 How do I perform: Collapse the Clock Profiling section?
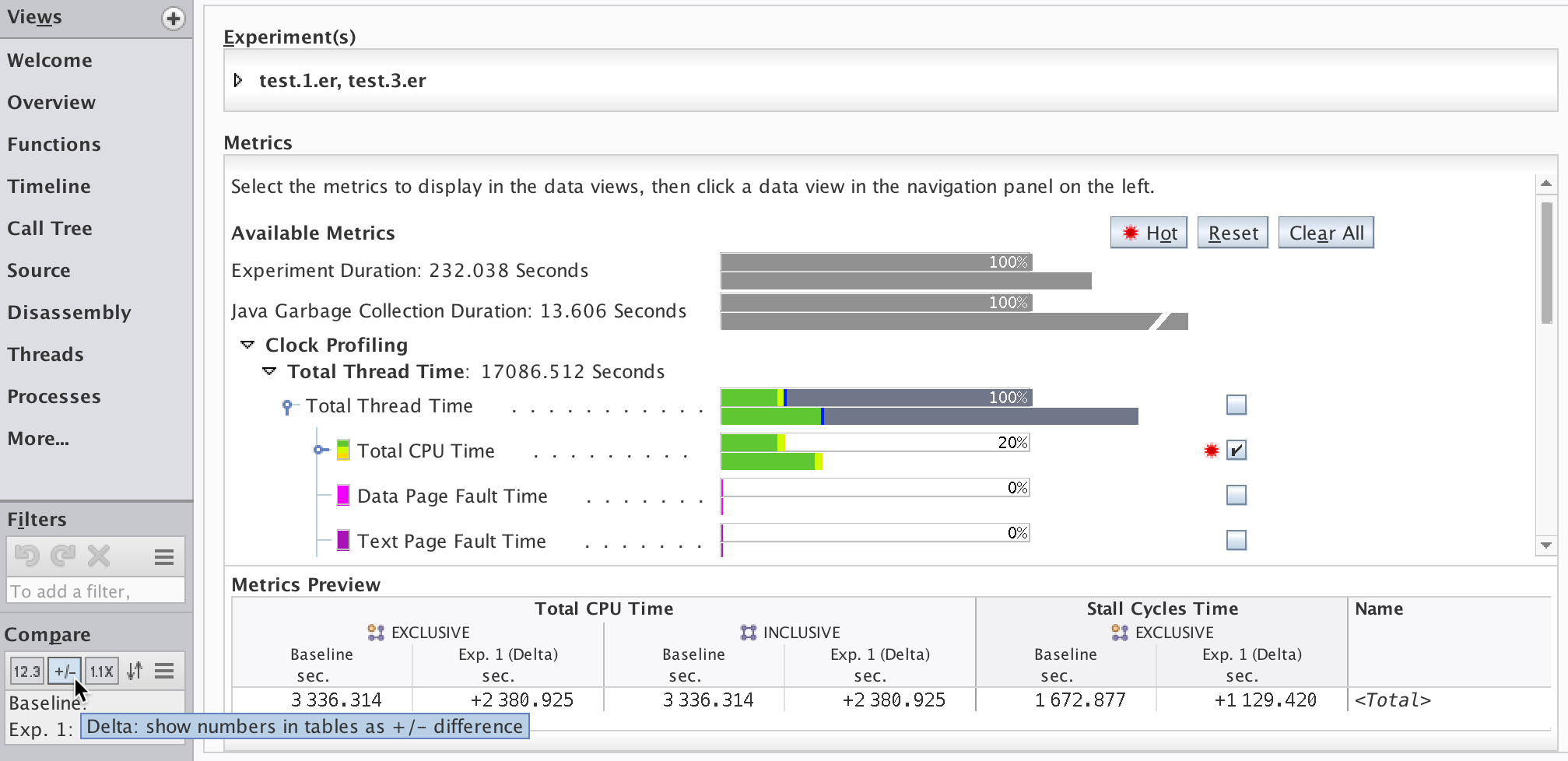coord(247,344)
